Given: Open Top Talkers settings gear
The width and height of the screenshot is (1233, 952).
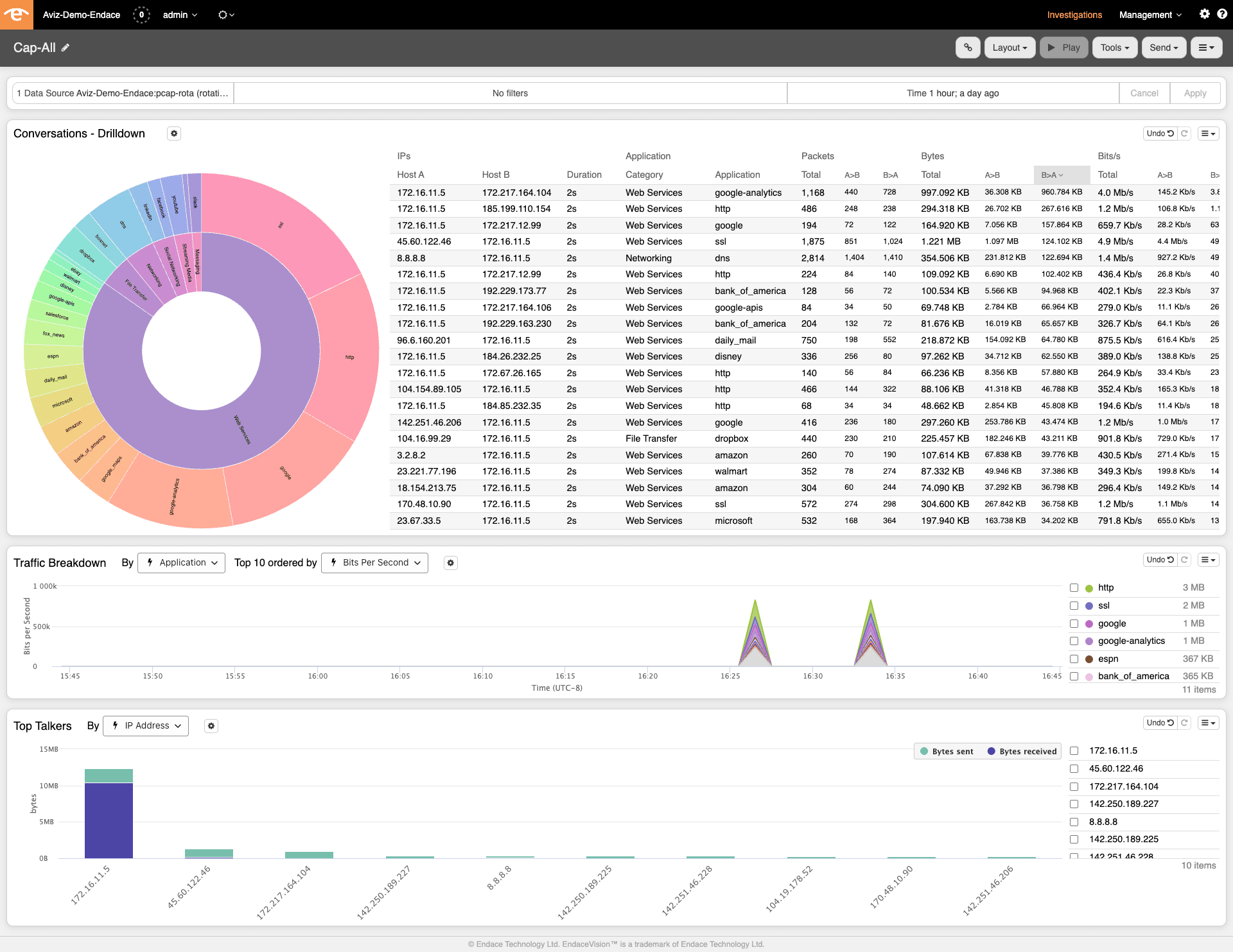Looking at the screenshot, I should point(211,726).
